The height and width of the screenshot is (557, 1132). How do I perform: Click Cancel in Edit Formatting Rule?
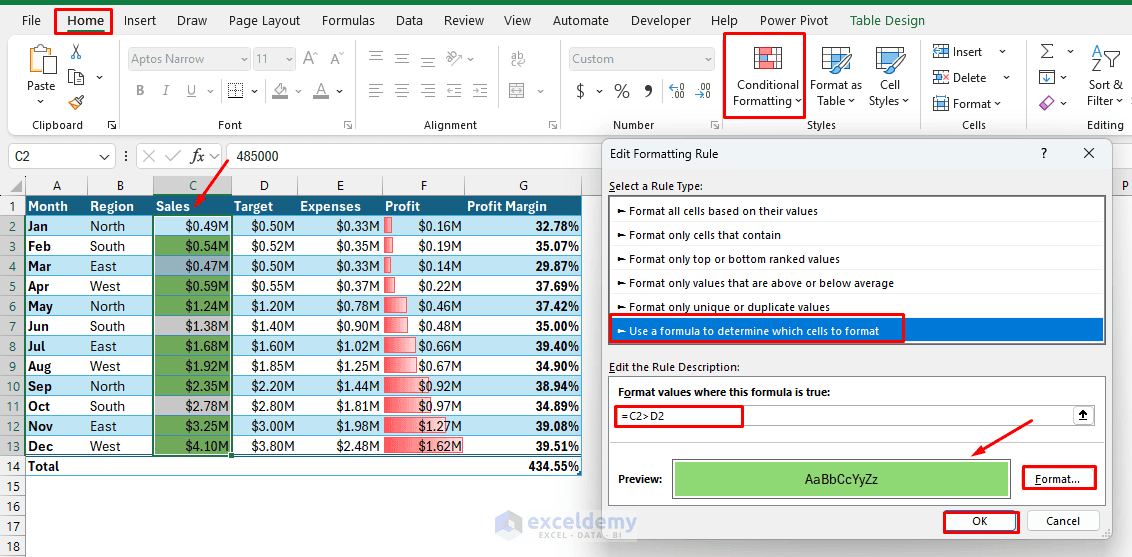pyautogui.click(x=1063, y=521)
